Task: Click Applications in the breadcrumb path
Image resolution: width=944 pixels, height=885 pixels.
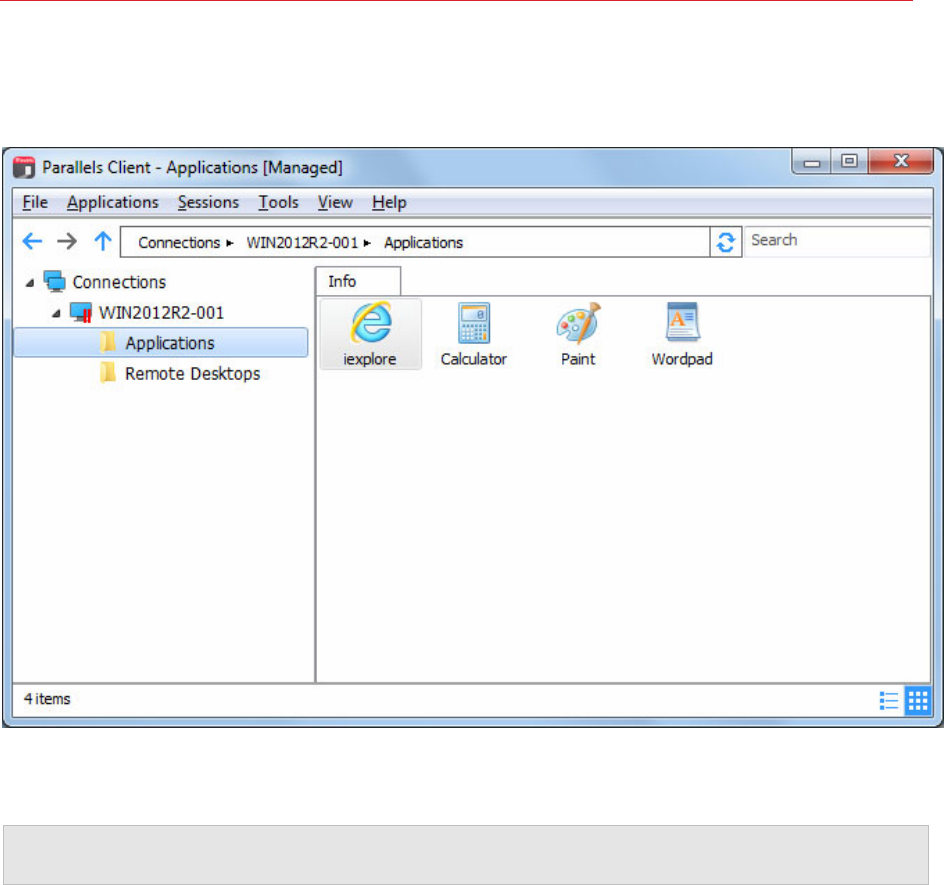Action: tap(424, 243)
